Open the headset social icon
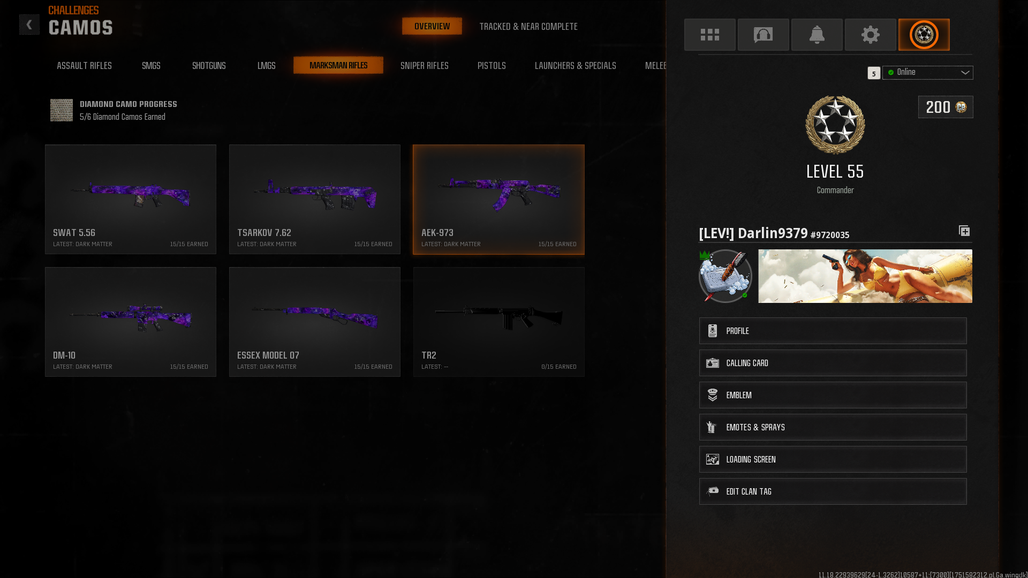1028x578 pixels. (x=763, y=35)
